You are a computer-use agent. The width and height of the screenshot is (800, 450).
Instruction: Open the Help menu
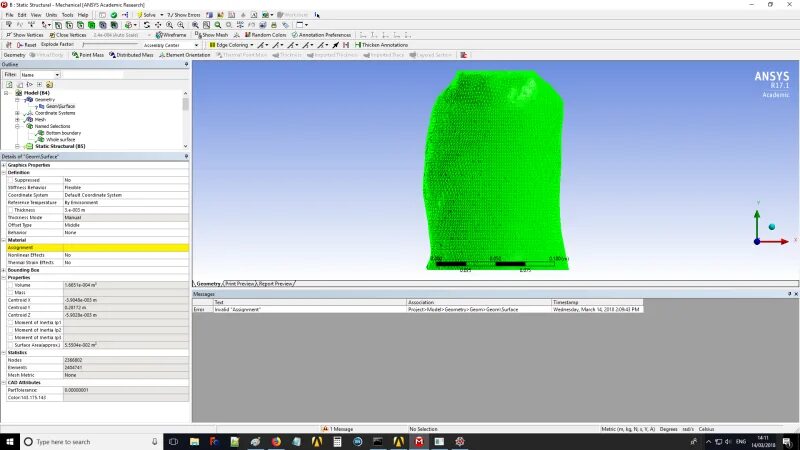(x=83, y=15)
